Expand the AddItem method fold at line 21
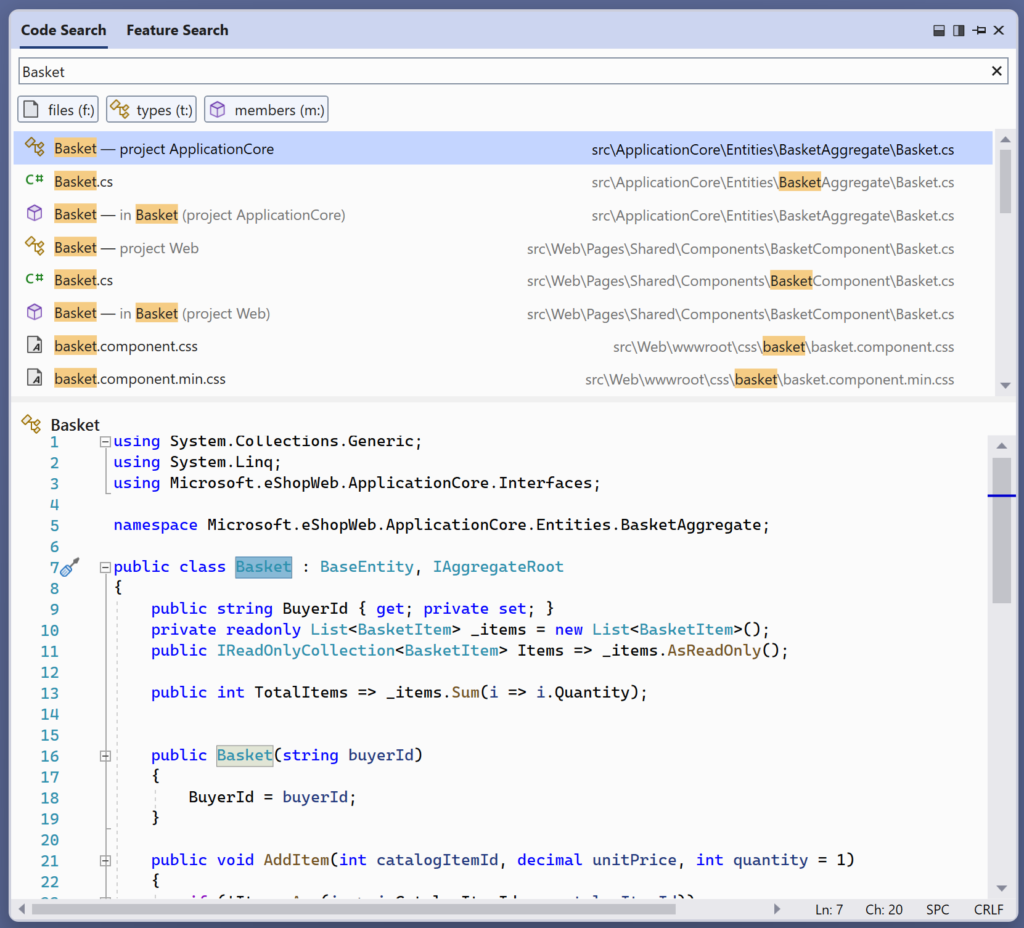1024x928 pixels. (x=104, y=860)
